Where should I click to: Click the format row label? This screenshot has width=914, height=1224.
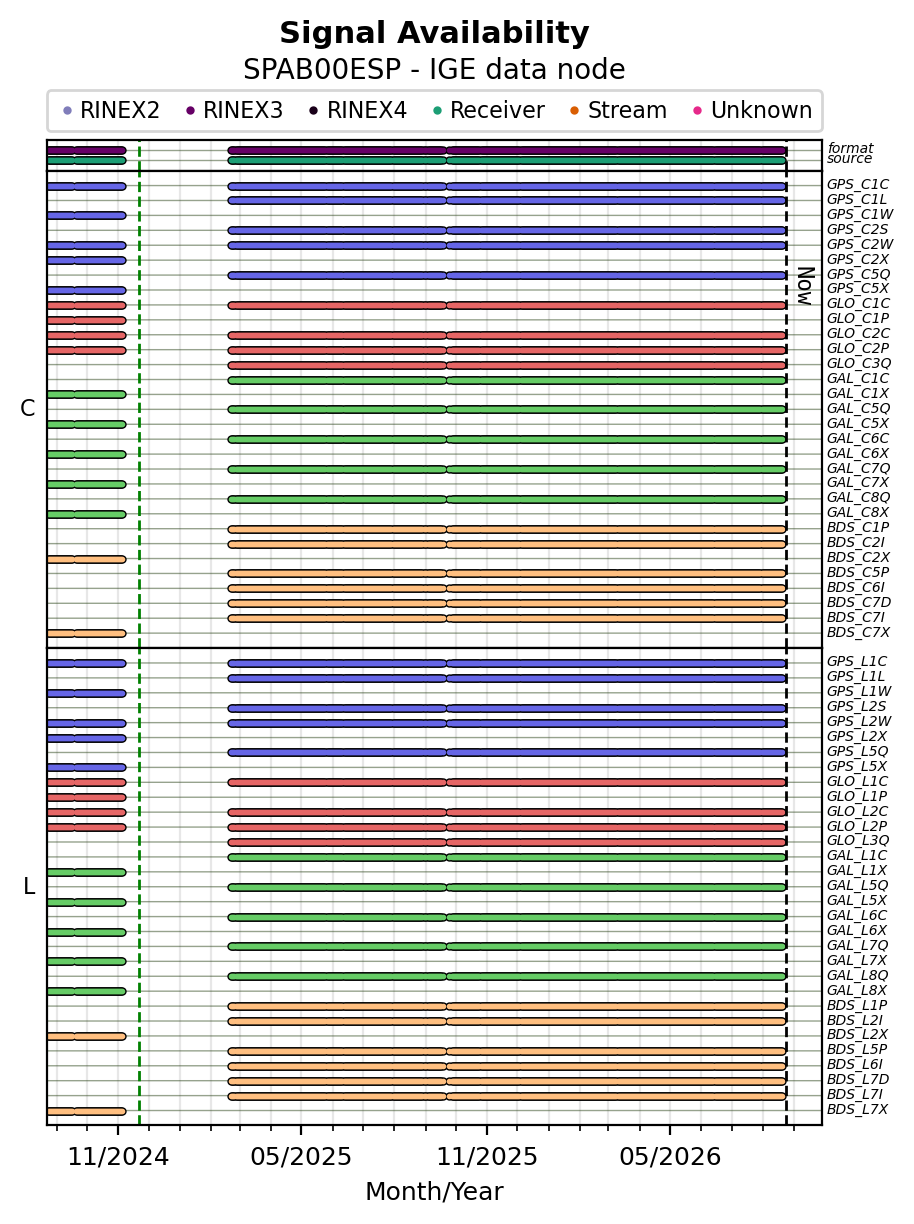(x=850, y=149)
